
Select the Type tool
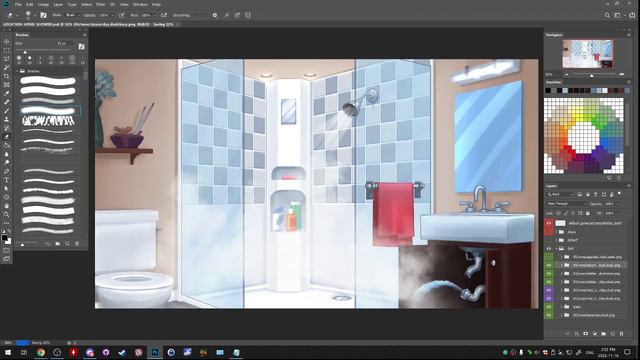click(7, 180)
